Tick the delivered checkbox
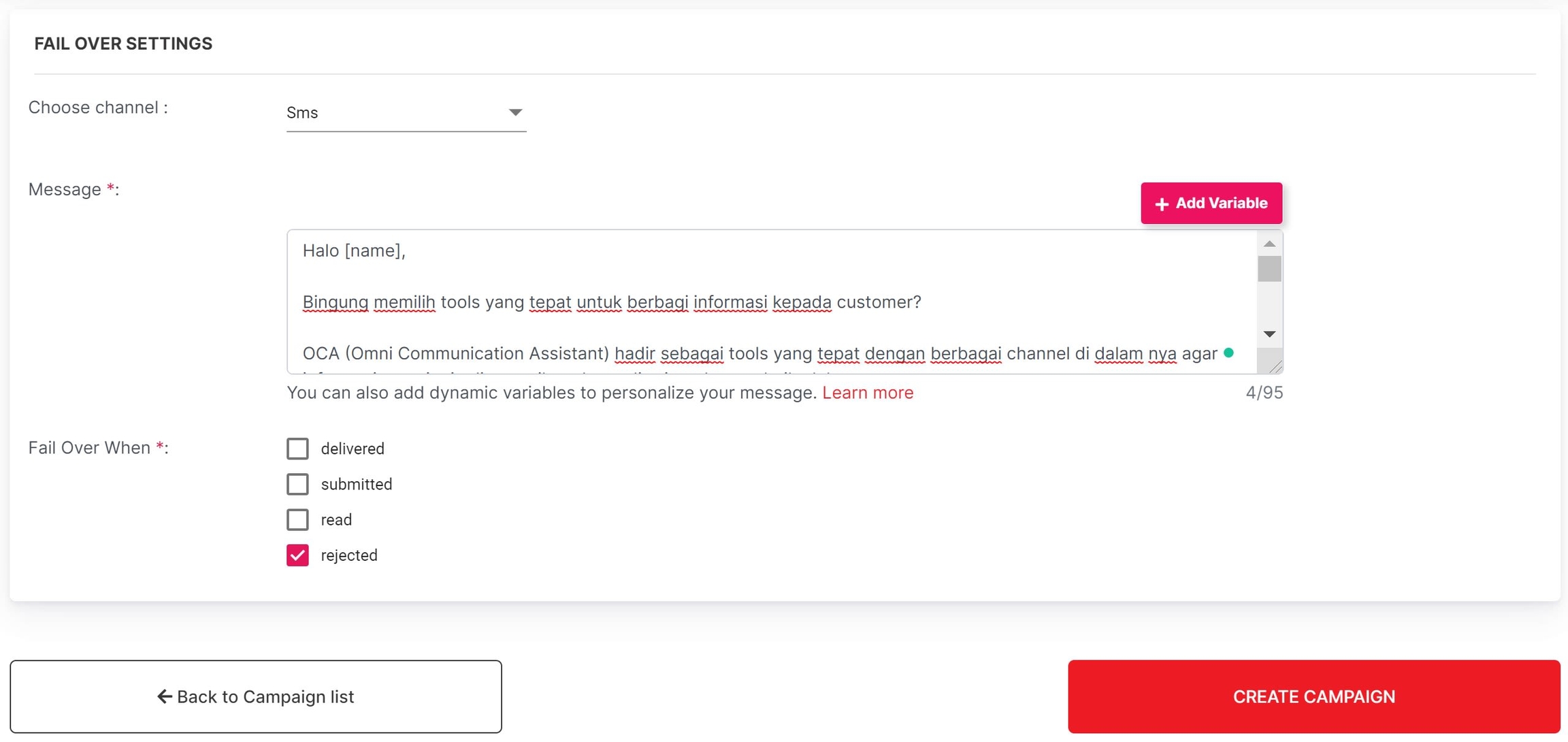1568x742 pixels. pyautogui.click(x=297, y=449)
